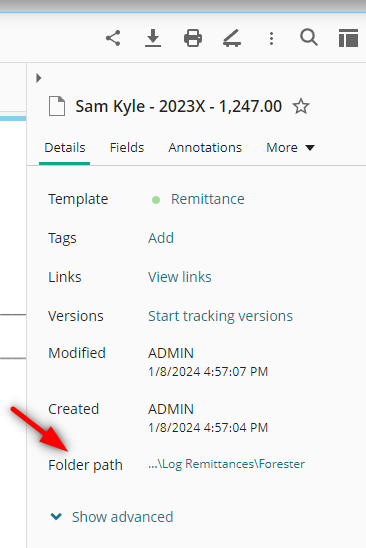Click the share icon in toolbar
Screen dimensions: 366x548
(x=113, y=38)
